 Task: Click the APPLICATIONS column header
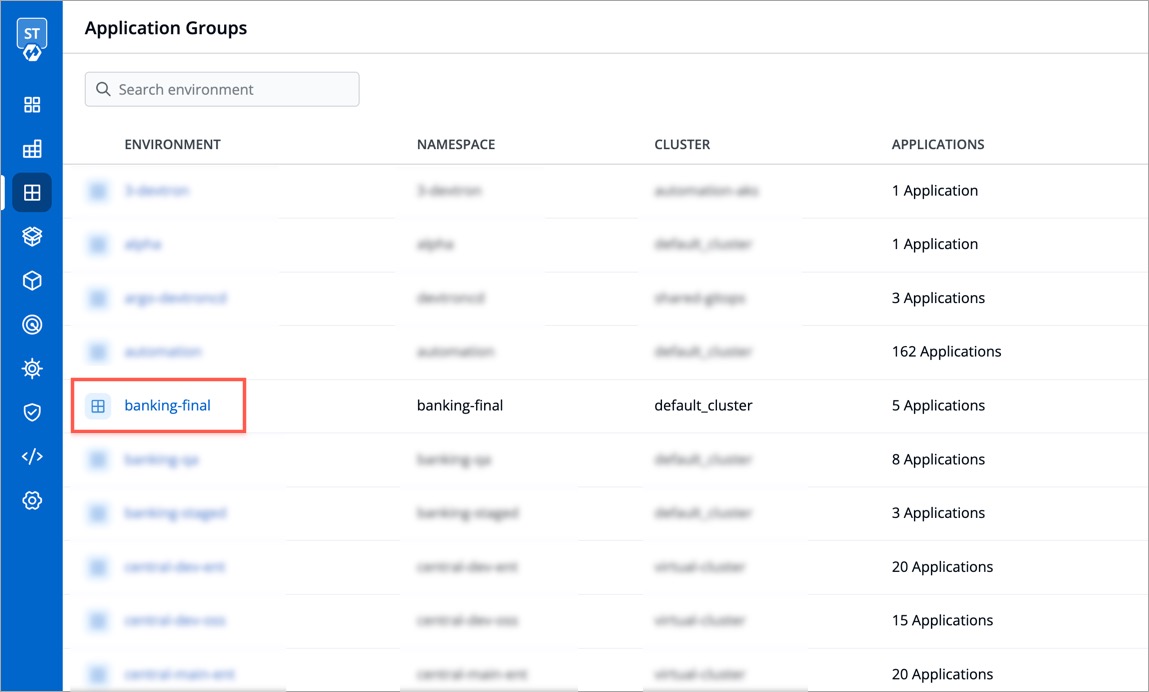pyautogui.click(x=937, y=144)
